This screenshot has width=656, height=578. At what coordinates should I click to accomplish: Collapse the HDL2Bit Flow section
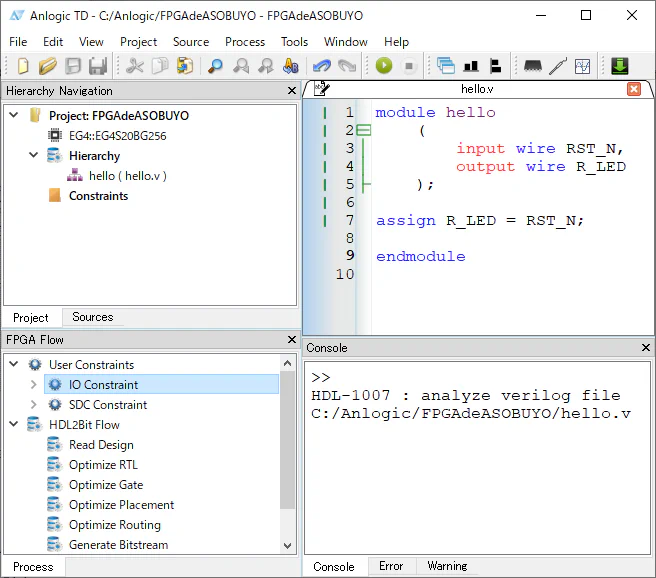pos(14,425)
